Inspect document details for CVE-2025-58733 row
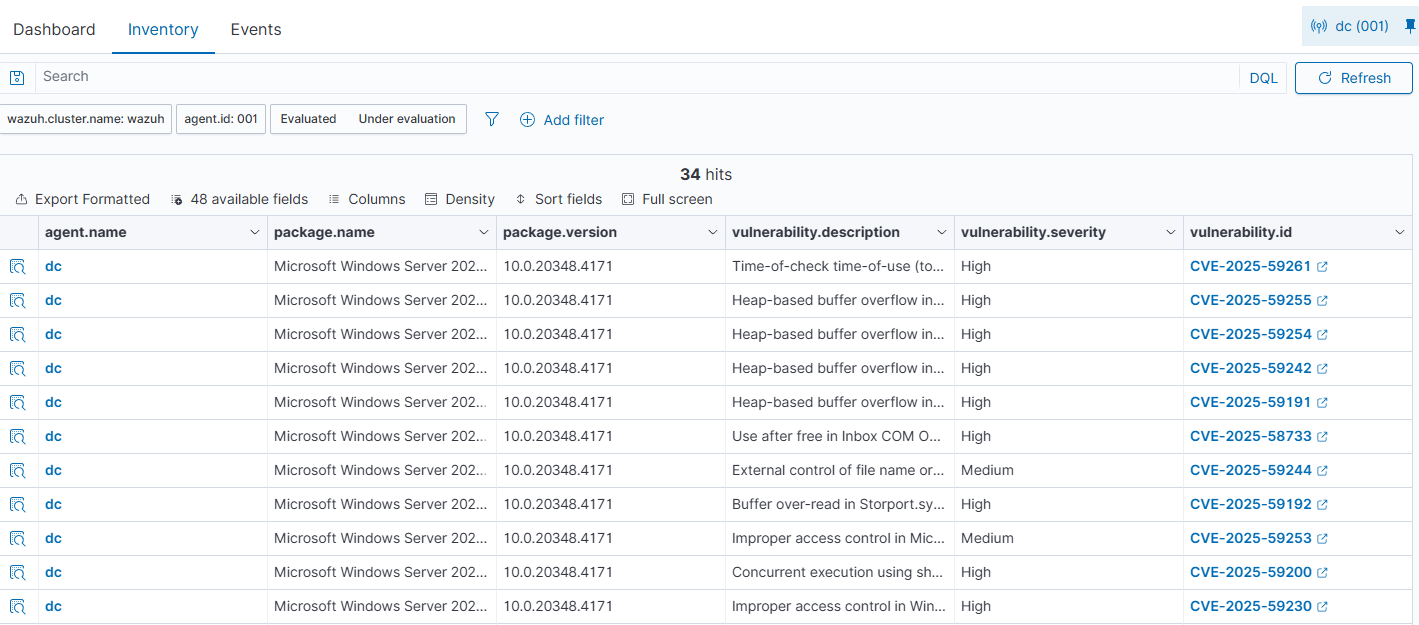Screen dimensions: 1419x625 click(x=18, y=437)
